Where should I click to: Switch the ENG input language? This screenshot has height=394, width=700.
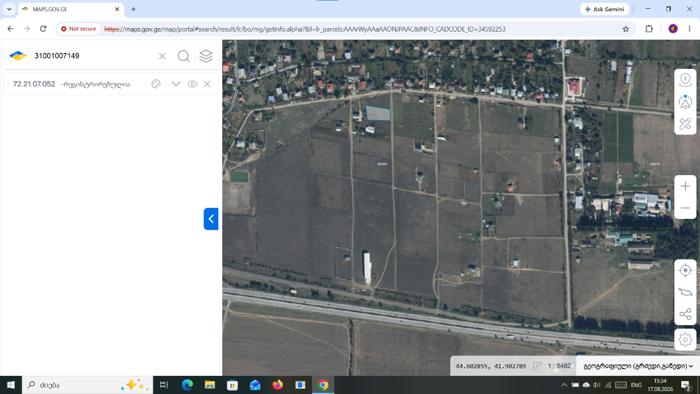click(x=636, y=385)
